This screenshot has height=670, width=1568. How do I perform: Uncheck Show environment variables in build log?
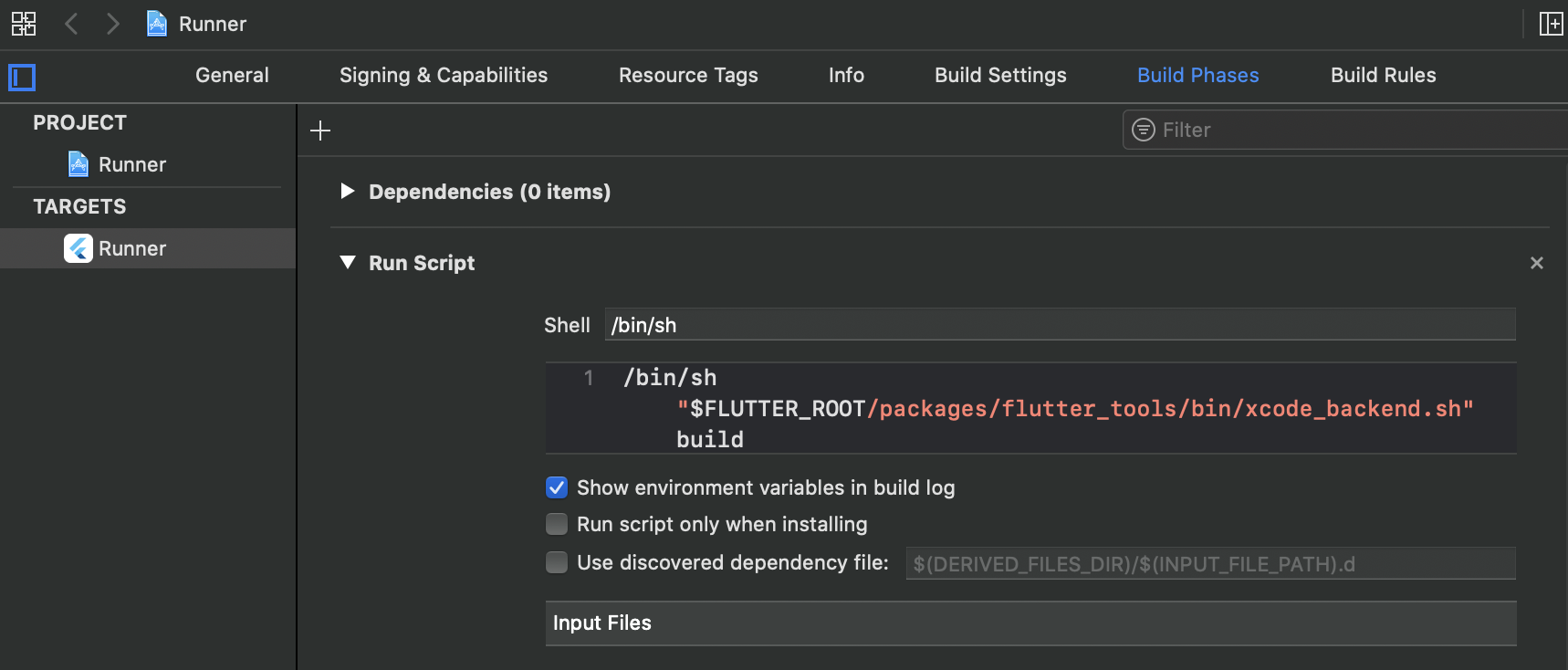[x=556, y=487]
